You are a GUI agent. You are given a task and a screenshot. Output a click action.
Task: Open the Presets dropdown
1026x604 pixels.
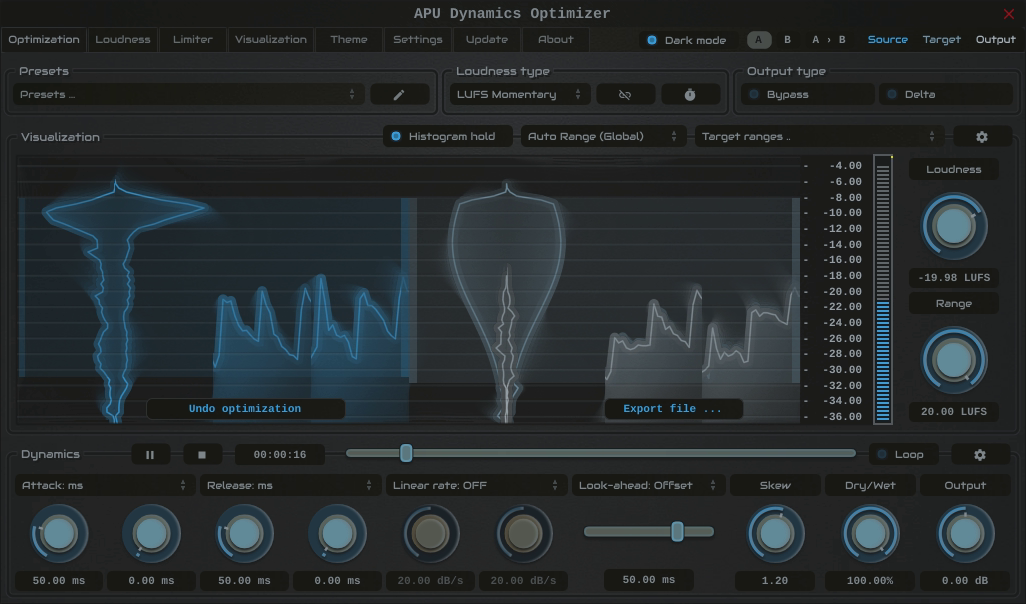[189, 95]
